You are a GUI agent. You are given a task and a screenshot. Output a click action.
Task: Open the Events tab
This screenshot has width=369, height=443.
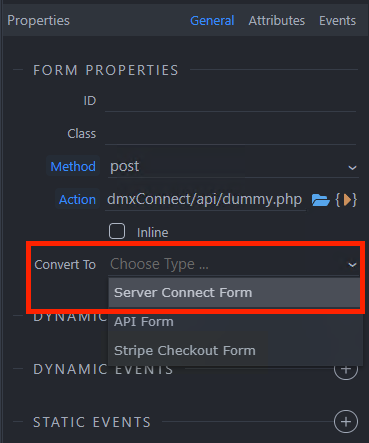337,21
